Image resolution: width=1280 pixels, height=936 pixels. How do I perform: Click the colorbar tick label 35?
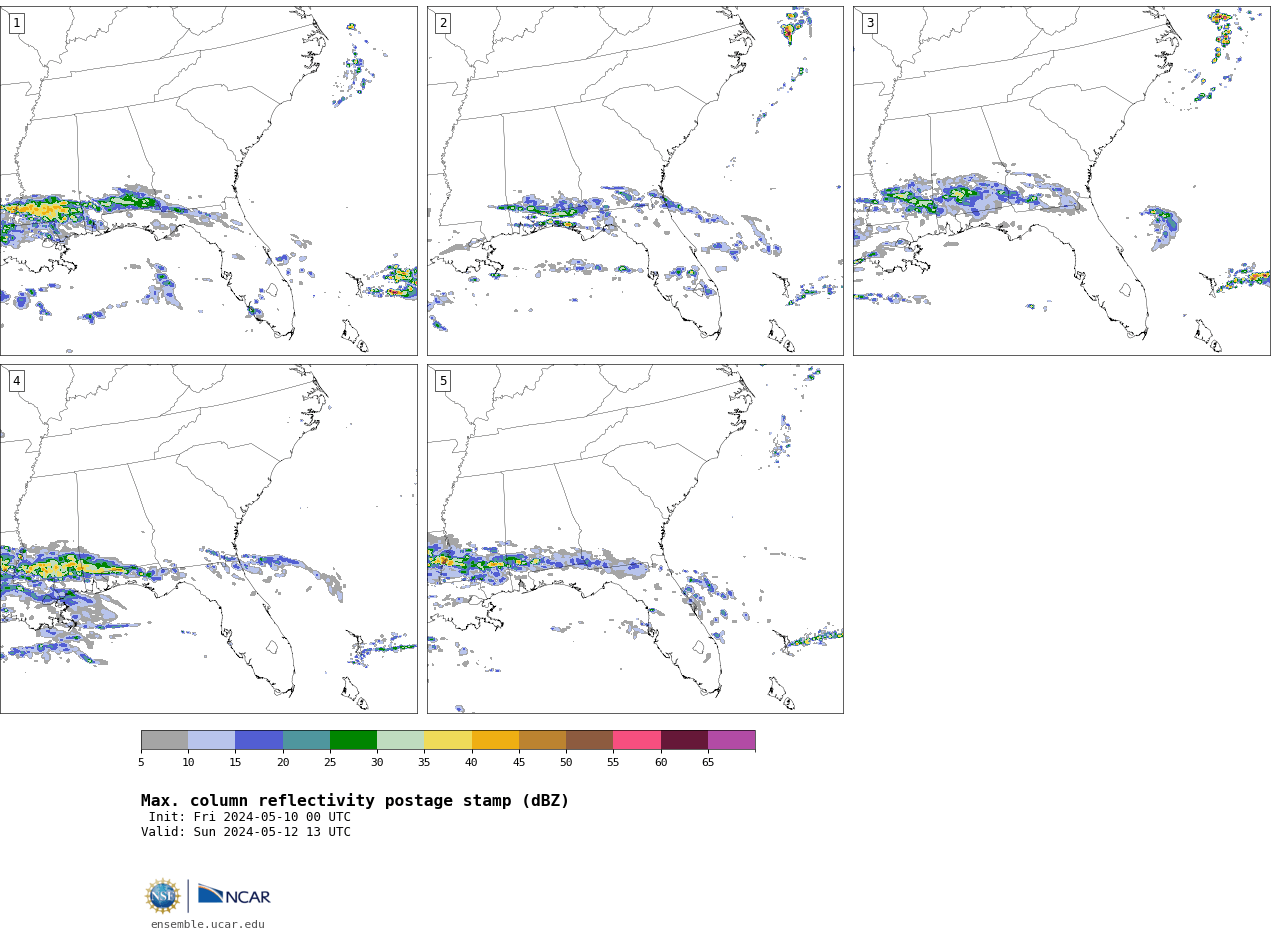point(424,763)
